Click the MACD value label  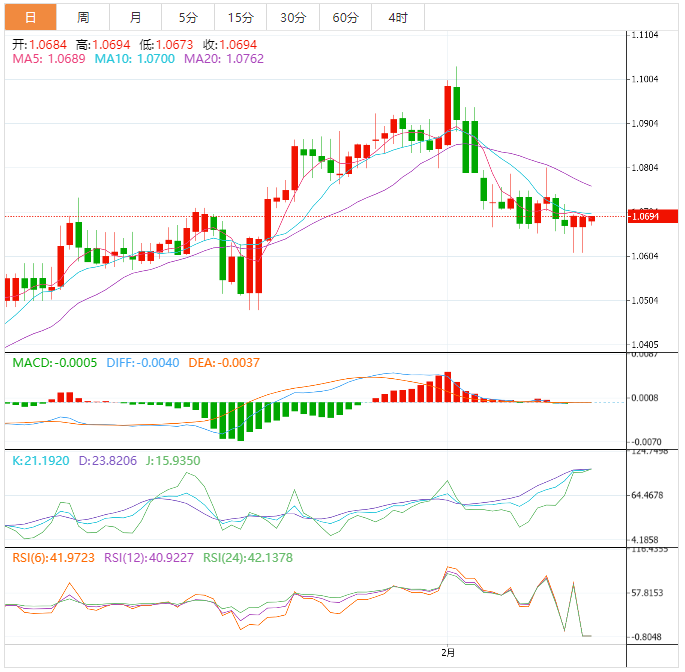[x=54, y=362]
